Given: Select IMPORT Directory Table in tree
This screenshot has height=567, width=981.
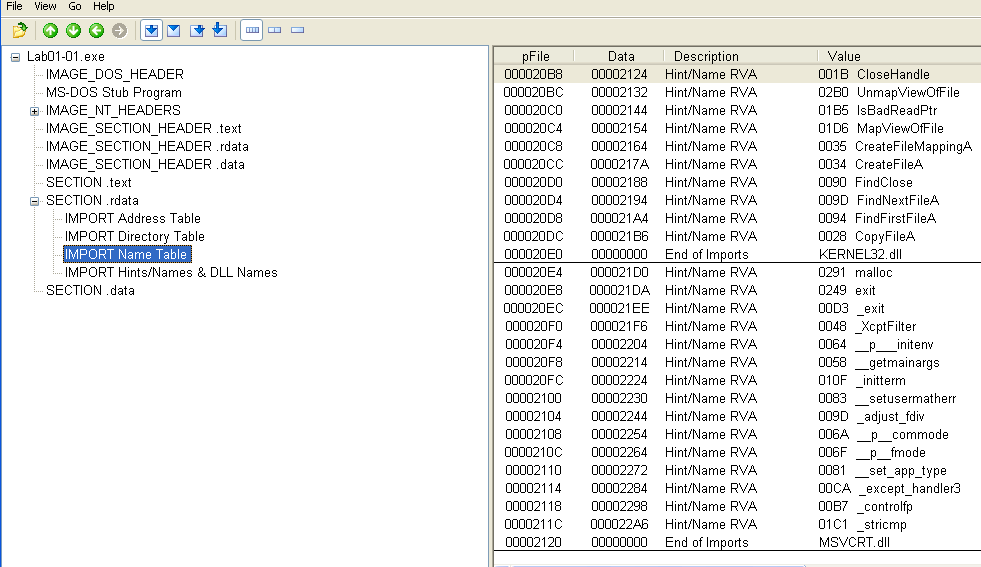Looking at the screenshot, I should click(134, 236).
